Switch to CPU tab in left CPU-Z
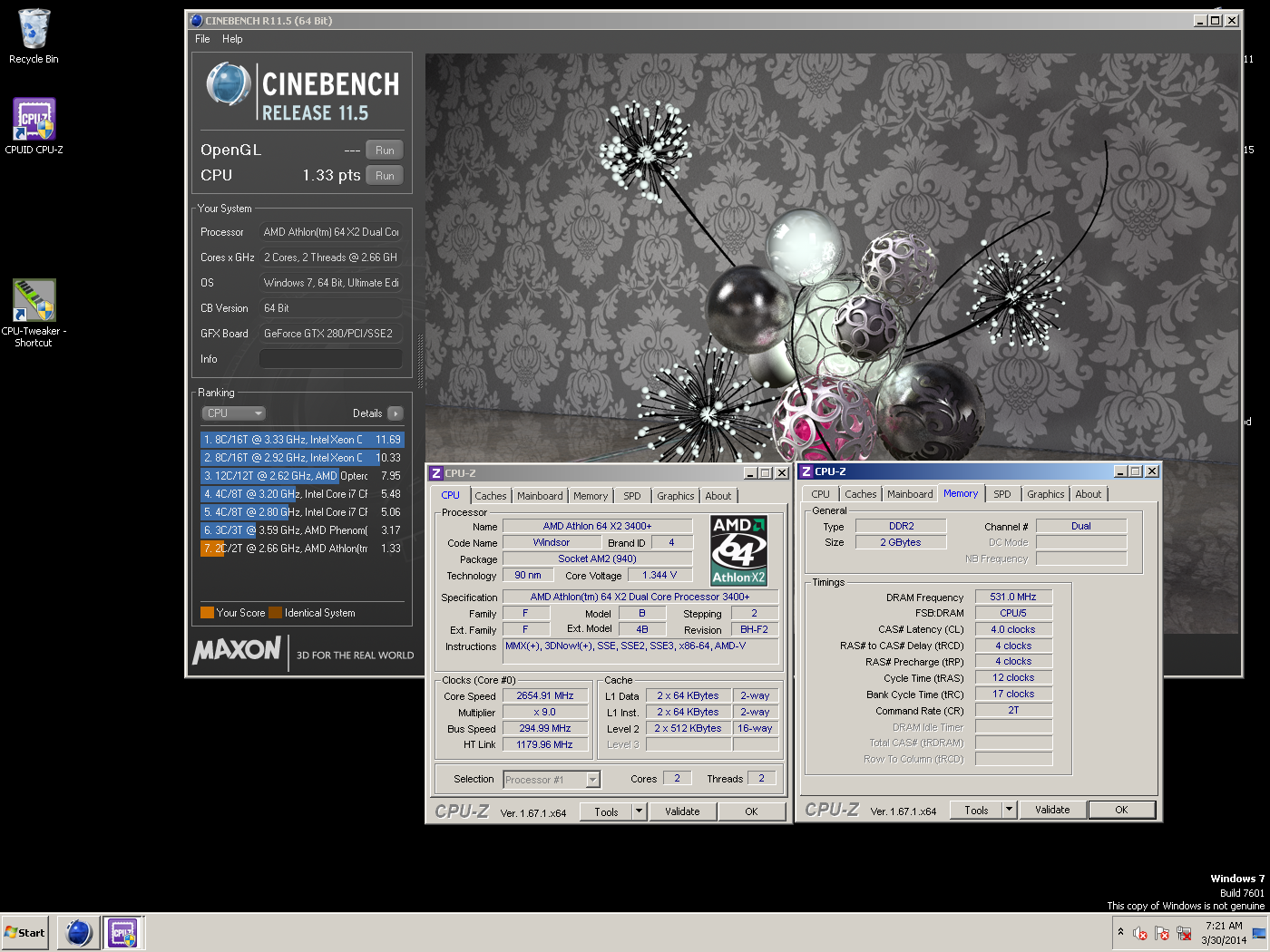The height and width of the screenshot is (952, 1270). (x=451, y=495)
